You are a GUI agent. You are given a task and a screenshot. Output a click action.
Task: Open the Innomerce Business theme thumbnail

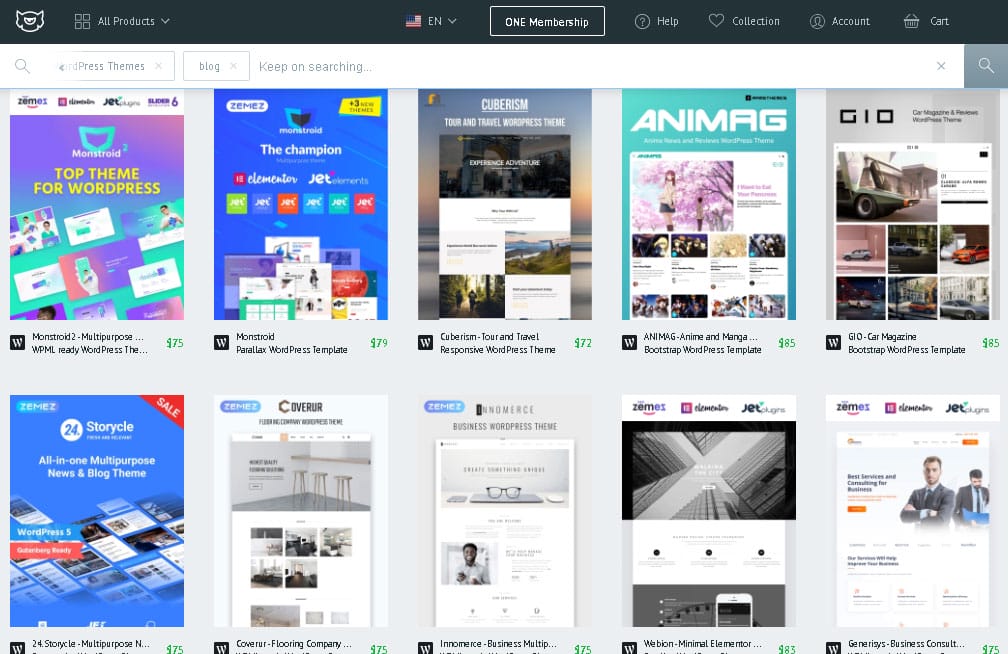pyautogui.click(x=504, y=510)
